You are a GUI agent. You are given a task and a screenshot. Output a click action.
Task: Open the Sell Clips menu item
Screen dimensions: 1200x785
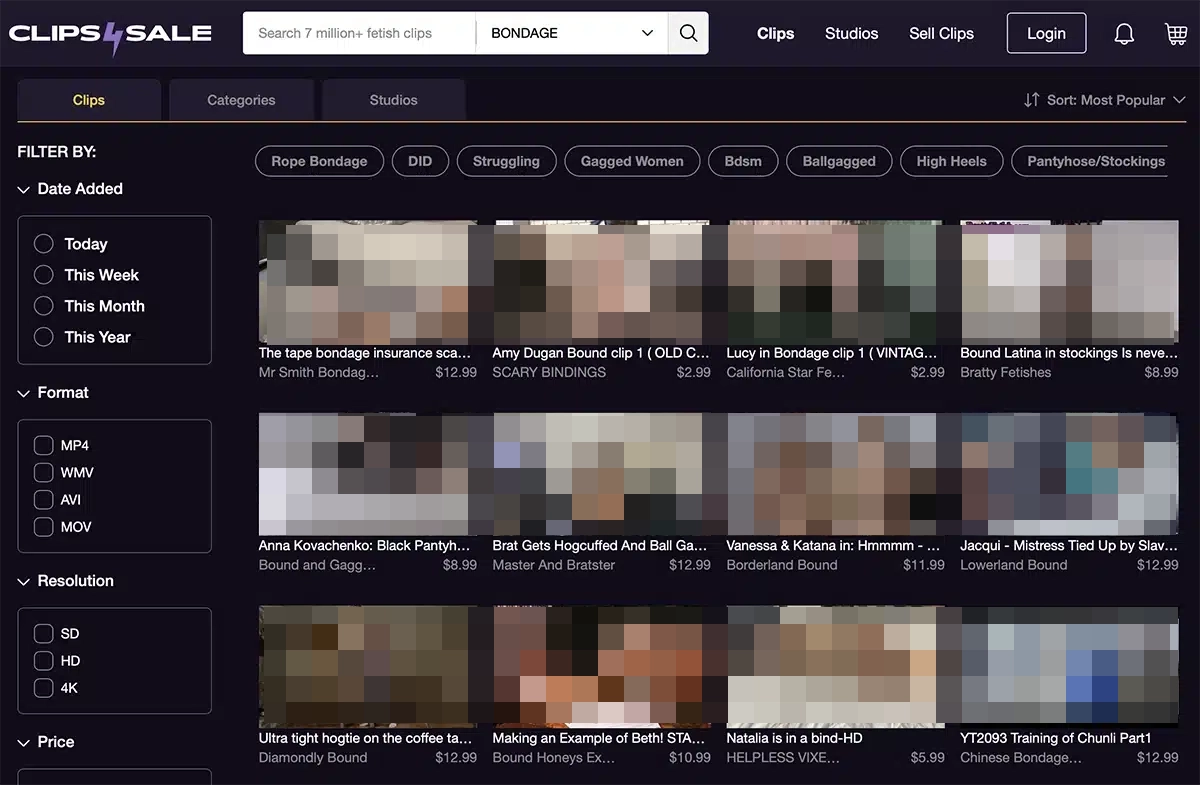pos(940,33)
